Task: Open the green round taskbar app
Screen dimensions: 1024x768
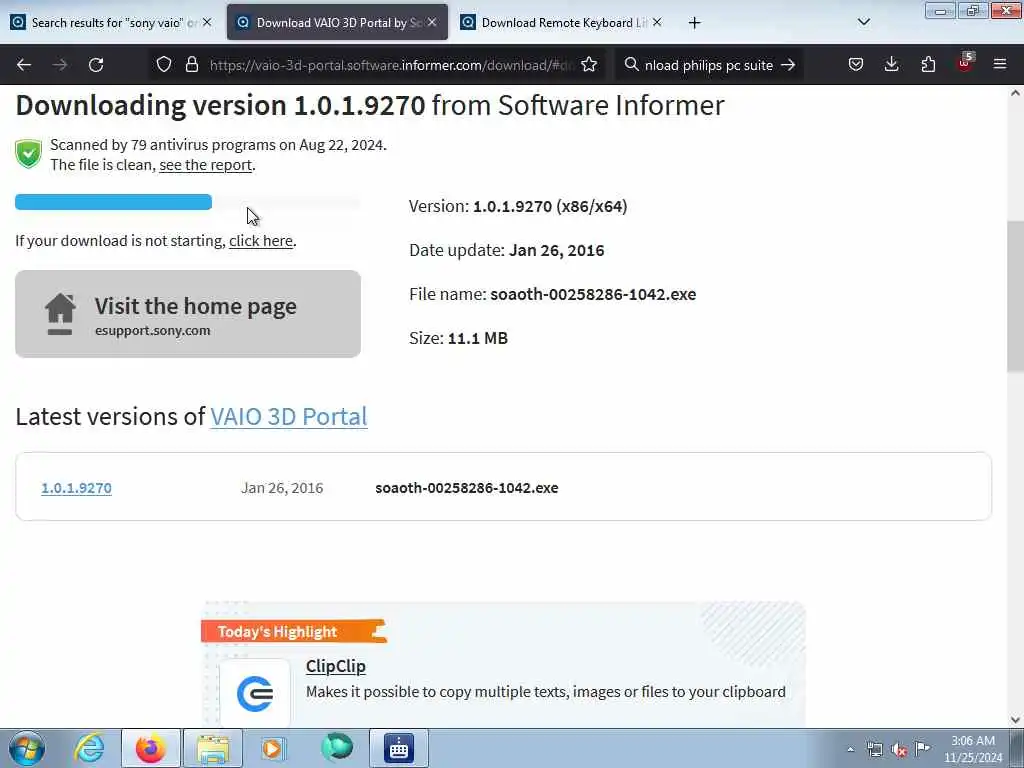Action: point(337,748)
